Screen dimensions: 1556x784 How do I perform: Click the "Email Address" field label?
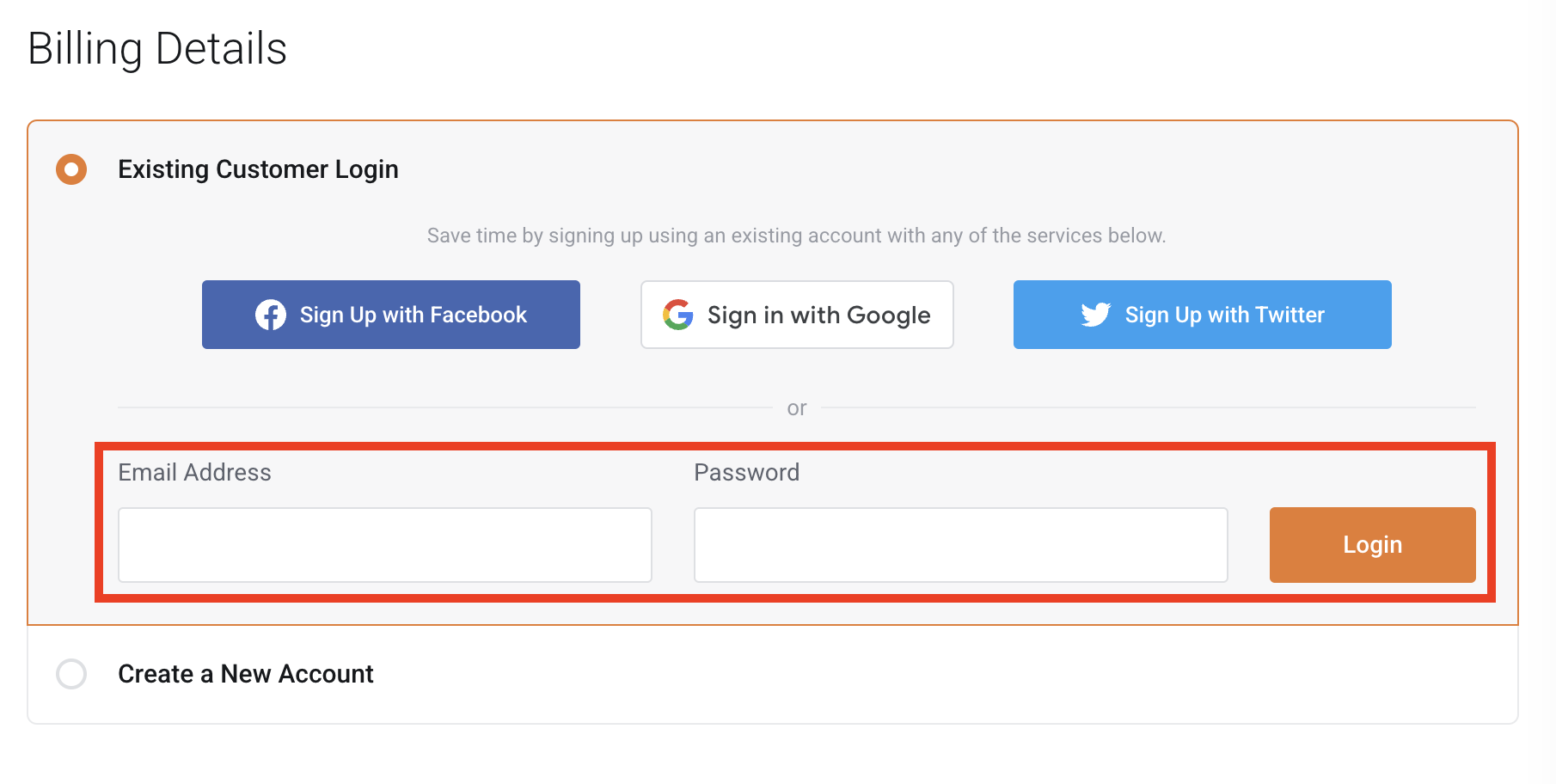[x=194, y=472]
